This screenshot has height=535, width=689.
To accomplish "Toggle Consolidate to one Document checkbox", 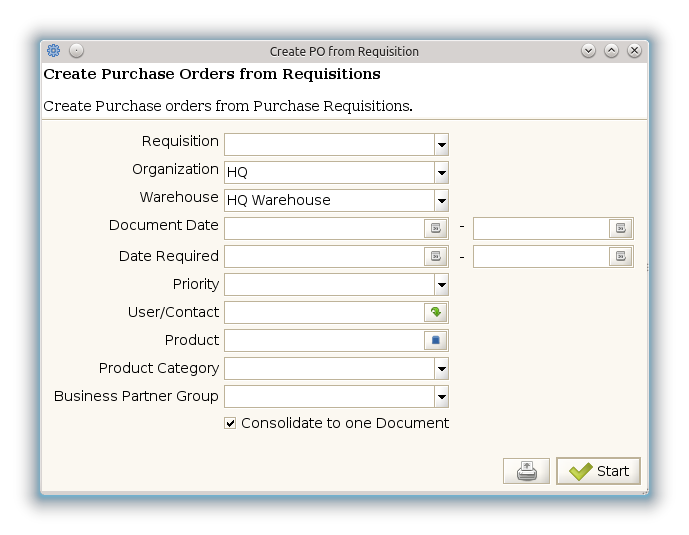I will pos(231,423).
